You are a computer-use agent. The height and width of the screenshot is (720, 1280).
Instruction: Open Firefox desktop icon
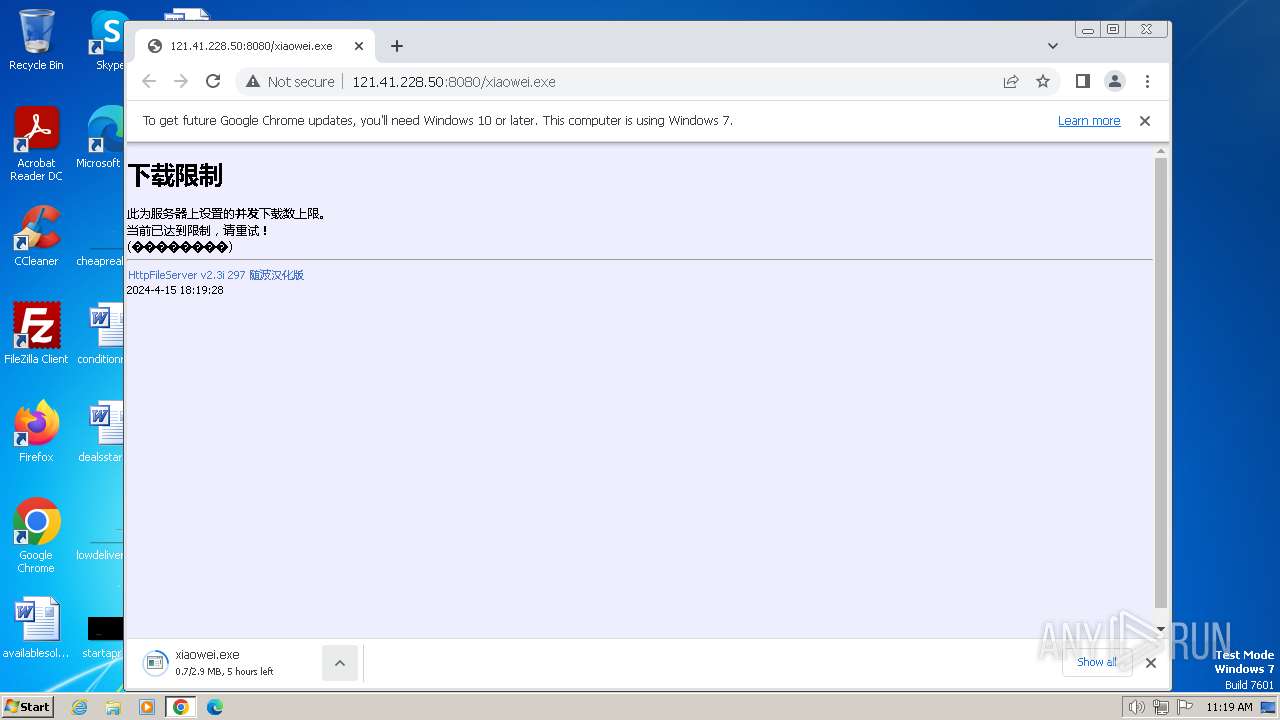click(x=36, y=432)
